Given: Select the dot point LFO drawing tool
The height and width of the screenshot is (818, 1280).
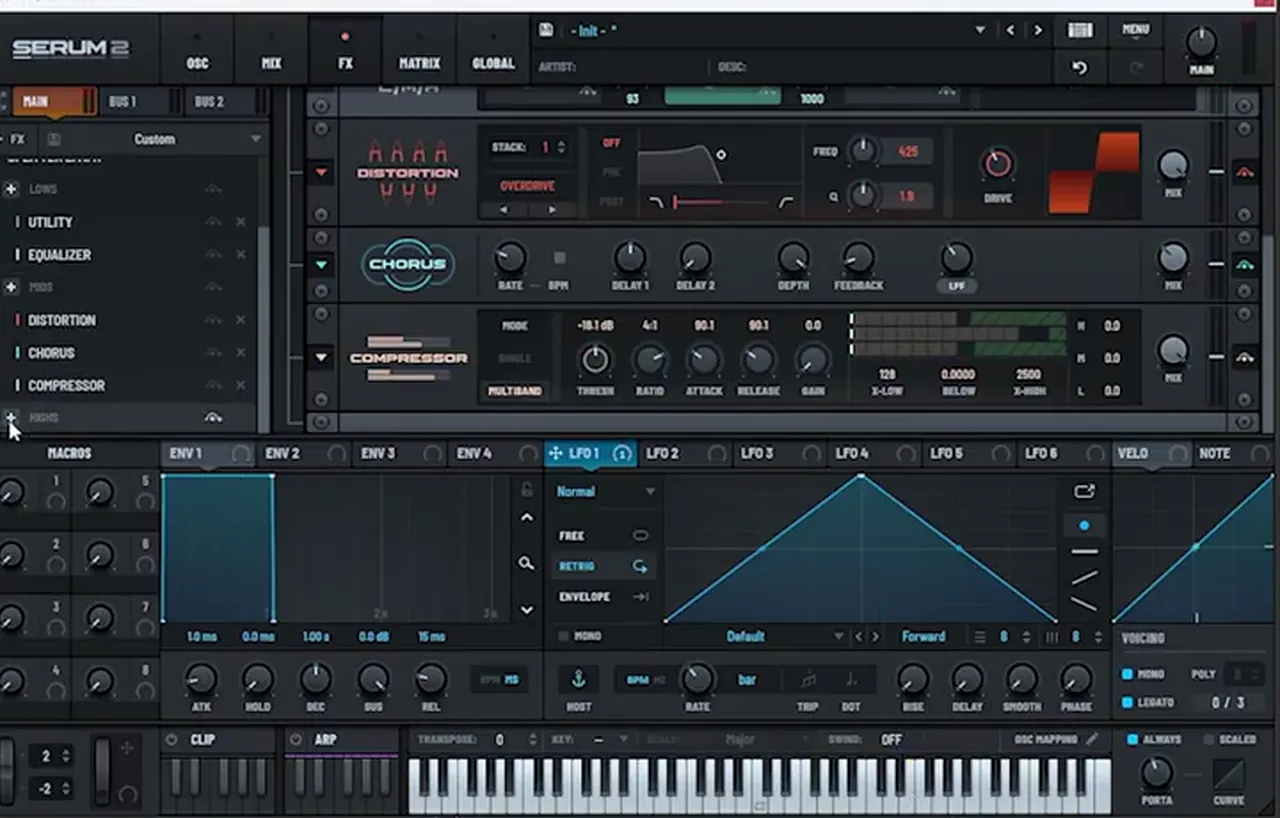Looking at the screenshot, I should tap(1084, 525).
